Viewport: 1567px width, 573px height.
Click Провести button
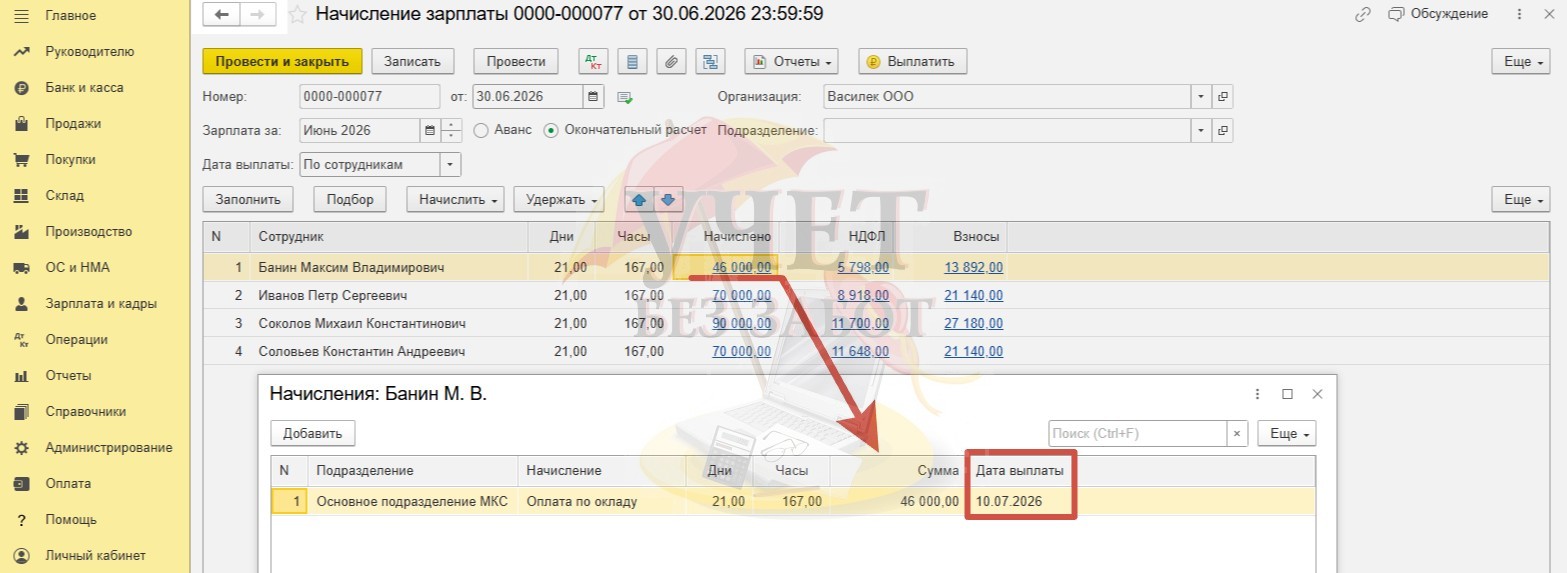(516, 61)
